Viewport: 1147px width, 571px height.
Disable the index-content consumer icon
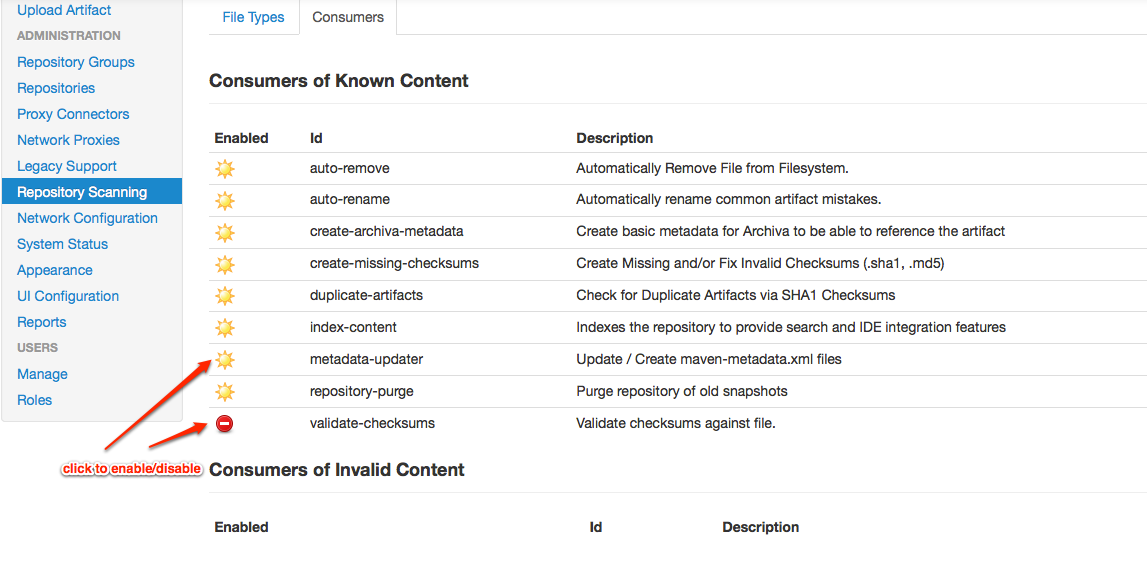(x=225, y=328)
